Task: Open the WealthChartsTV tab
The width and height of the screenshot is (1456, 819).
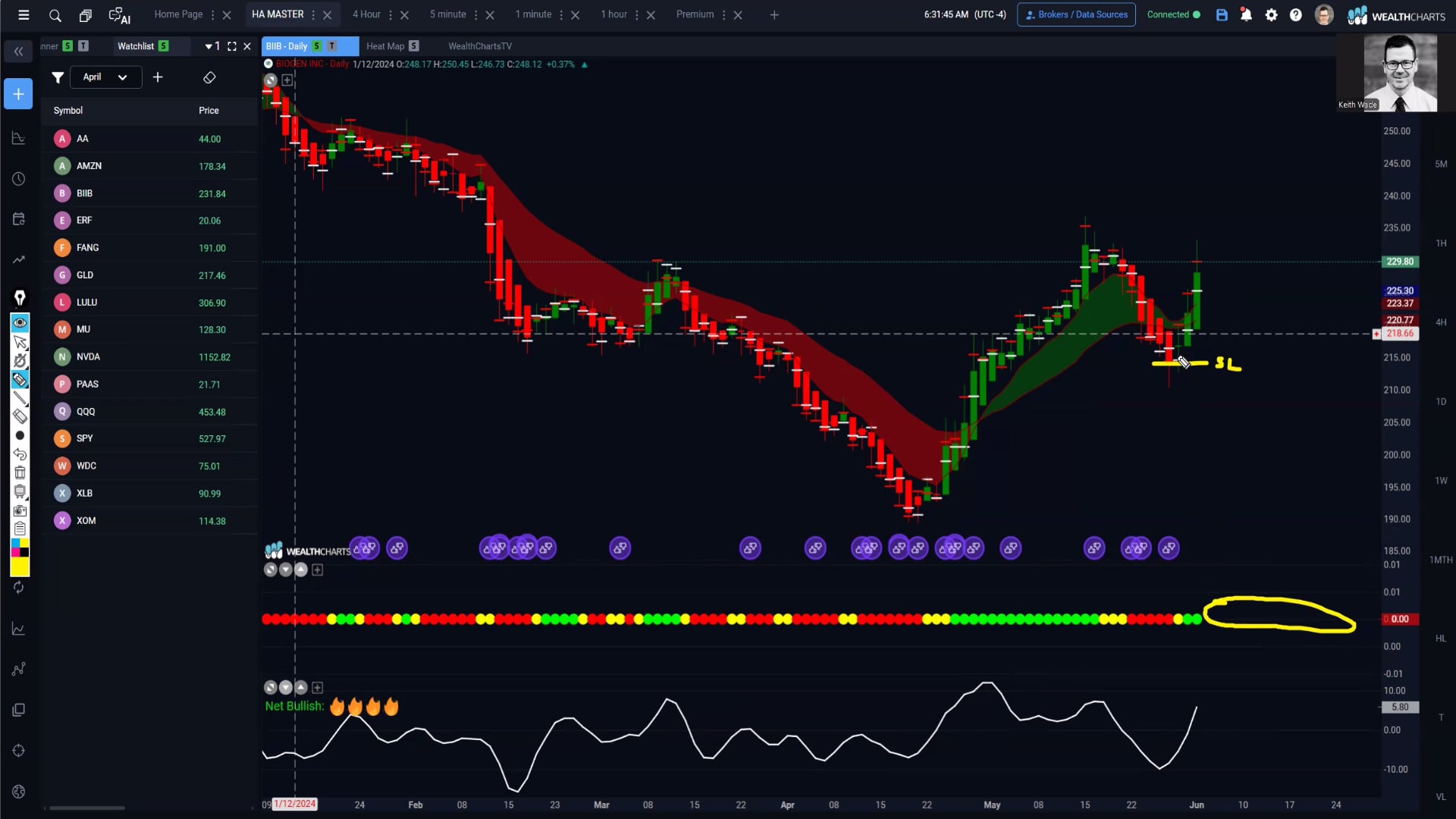Action: [x=480, y=46]
